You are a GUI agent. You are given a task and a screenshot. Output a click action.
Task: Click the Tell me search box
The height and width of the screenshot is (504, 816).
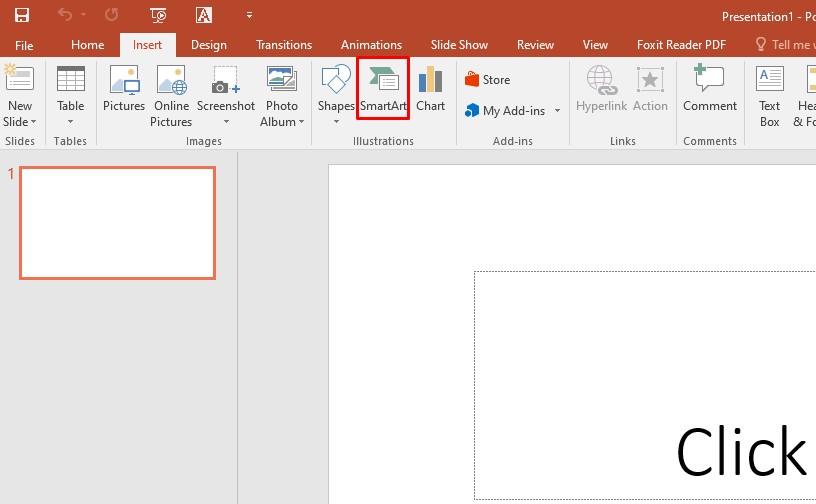click(785, 45)
